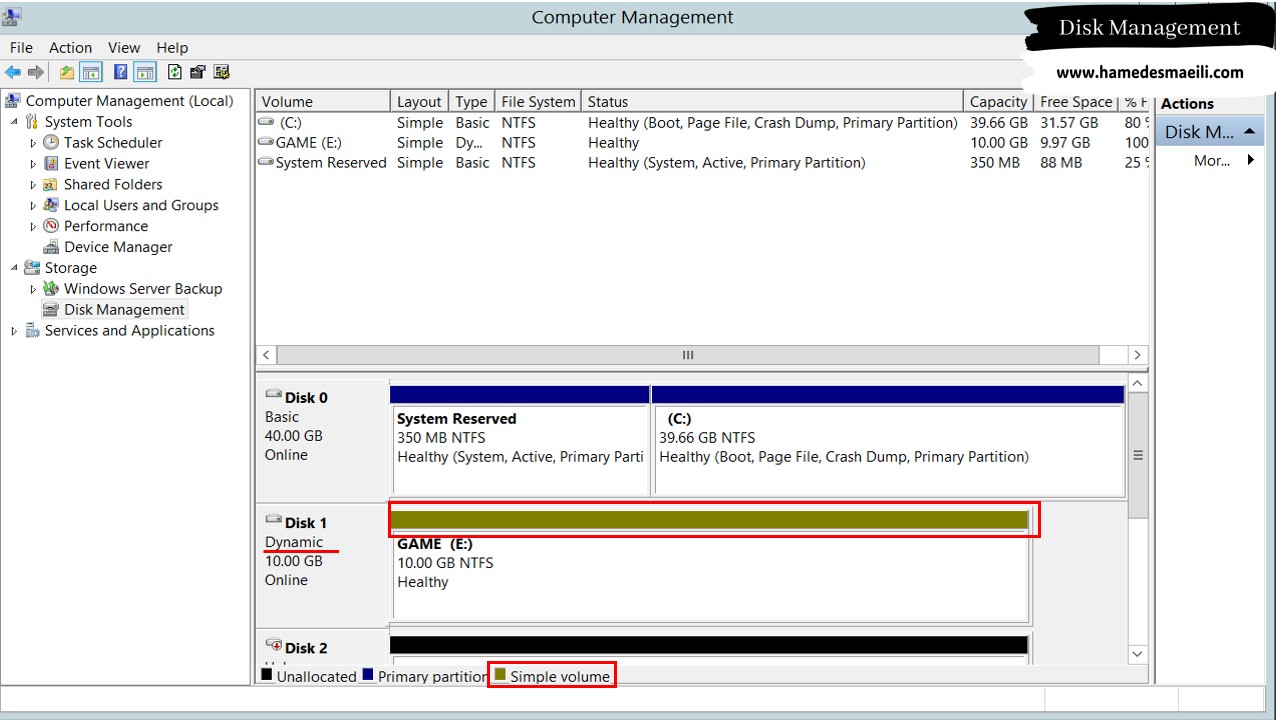Collapse the System Tools tree branch
Viewport: 1280px width, 720px height.
[14, 122]
